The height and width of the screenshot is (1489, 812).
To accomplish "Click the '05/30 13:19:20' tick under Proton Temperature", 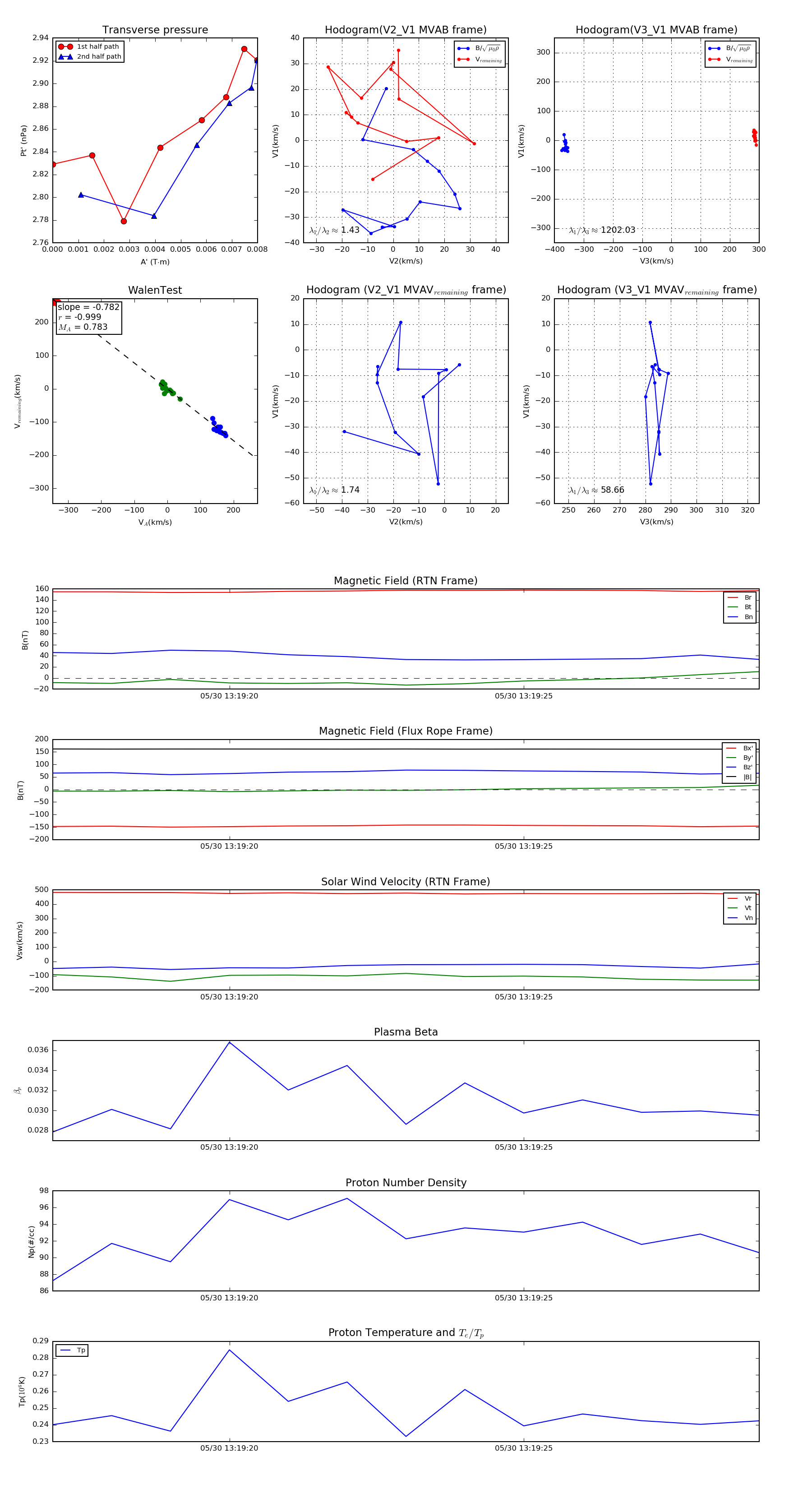I will (230, 1448).
